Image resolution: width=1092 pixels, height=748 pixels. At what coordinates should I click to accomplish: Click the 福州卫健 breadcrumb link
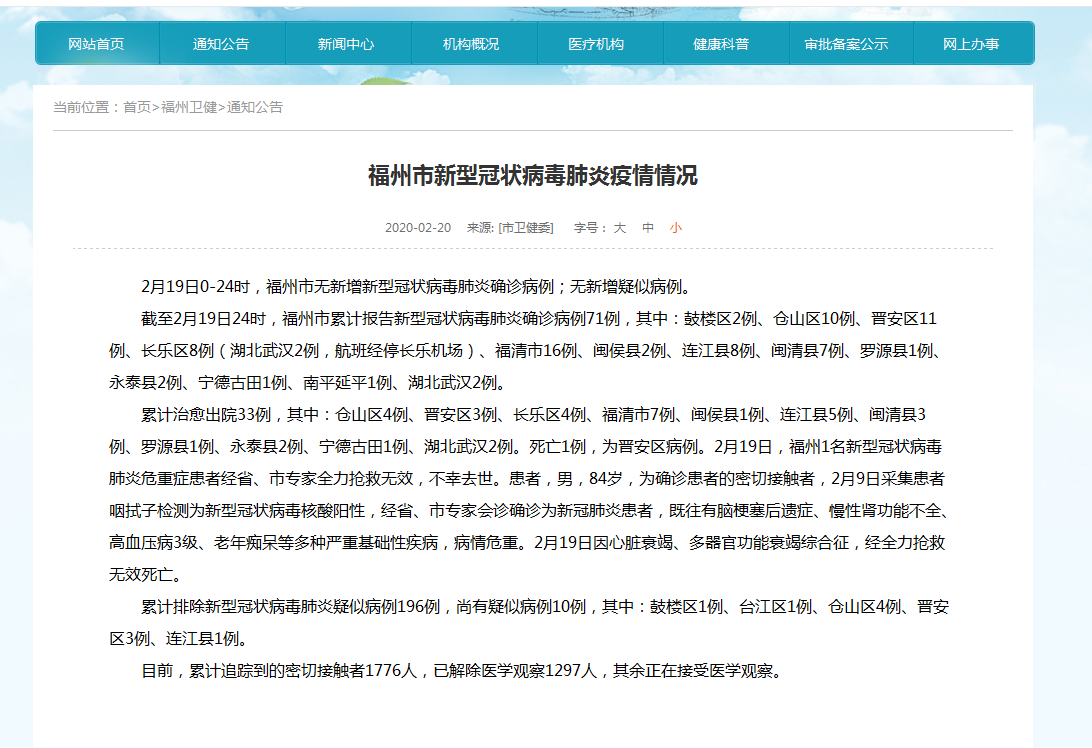click(189, 107)
